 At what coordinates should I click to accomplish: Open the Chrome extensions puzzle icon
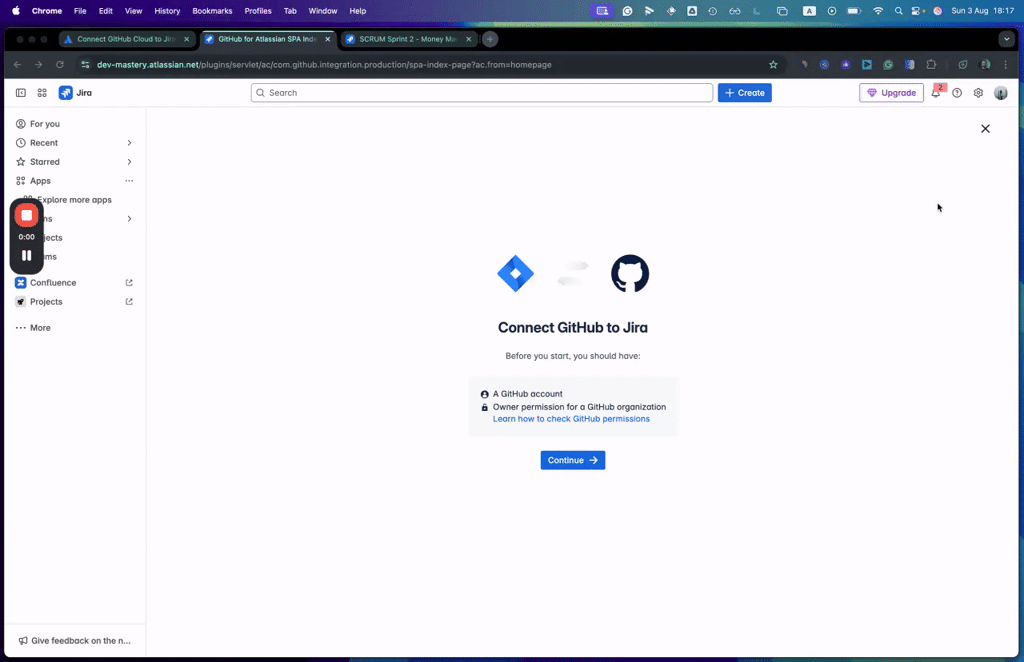point(931,65)
